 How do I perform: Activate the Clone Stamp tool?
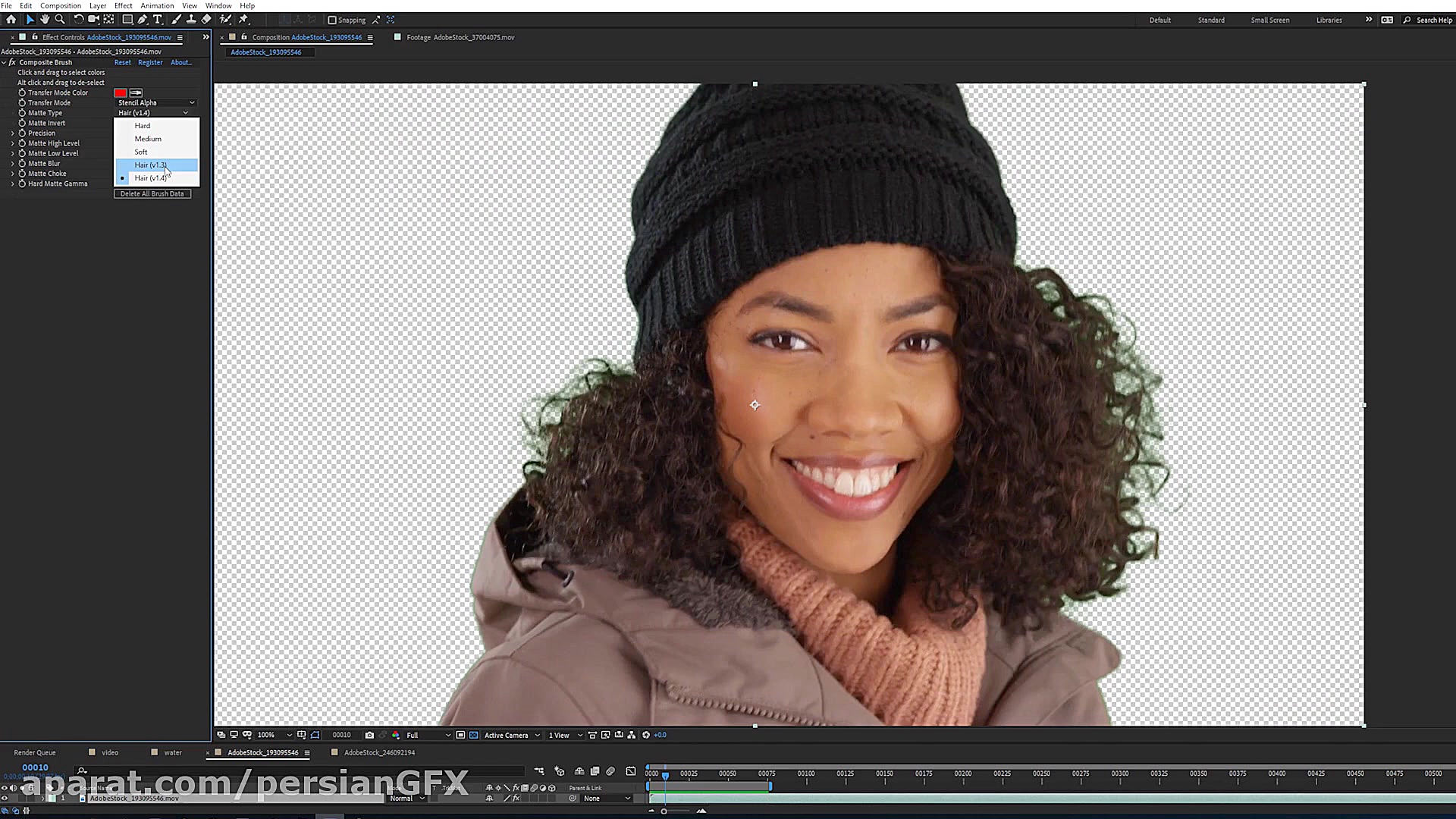(191, 20)
